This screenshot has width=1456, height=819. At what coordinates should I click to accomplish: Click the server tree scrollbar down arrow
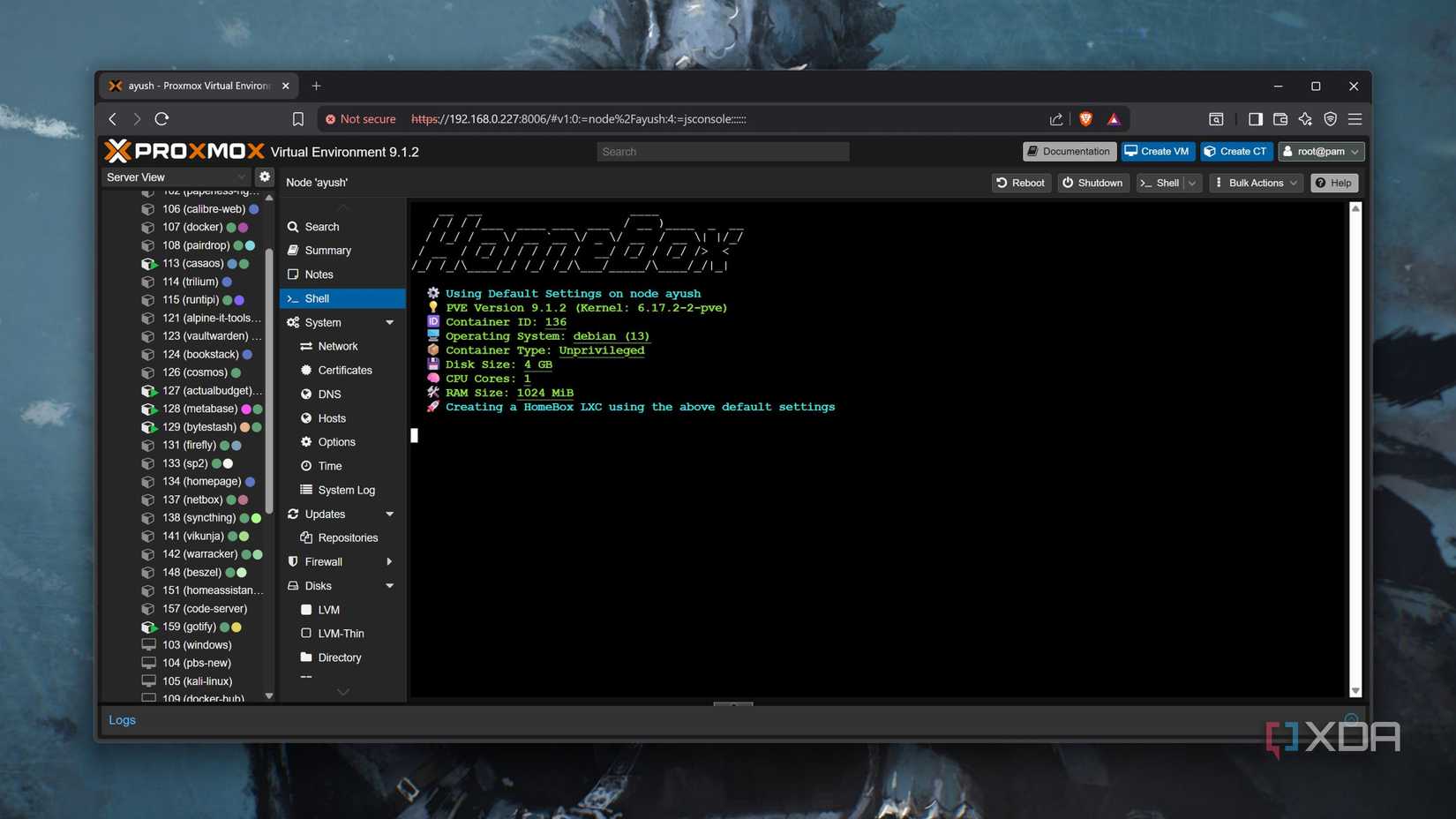[269, 696]
